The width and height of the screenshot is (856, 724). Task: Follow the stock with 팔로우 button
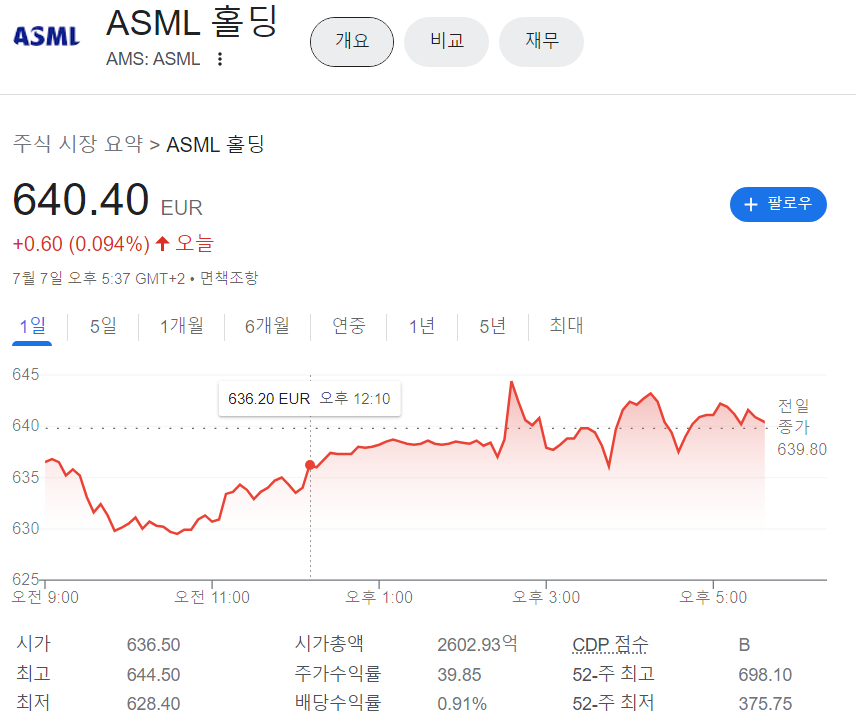778,204
